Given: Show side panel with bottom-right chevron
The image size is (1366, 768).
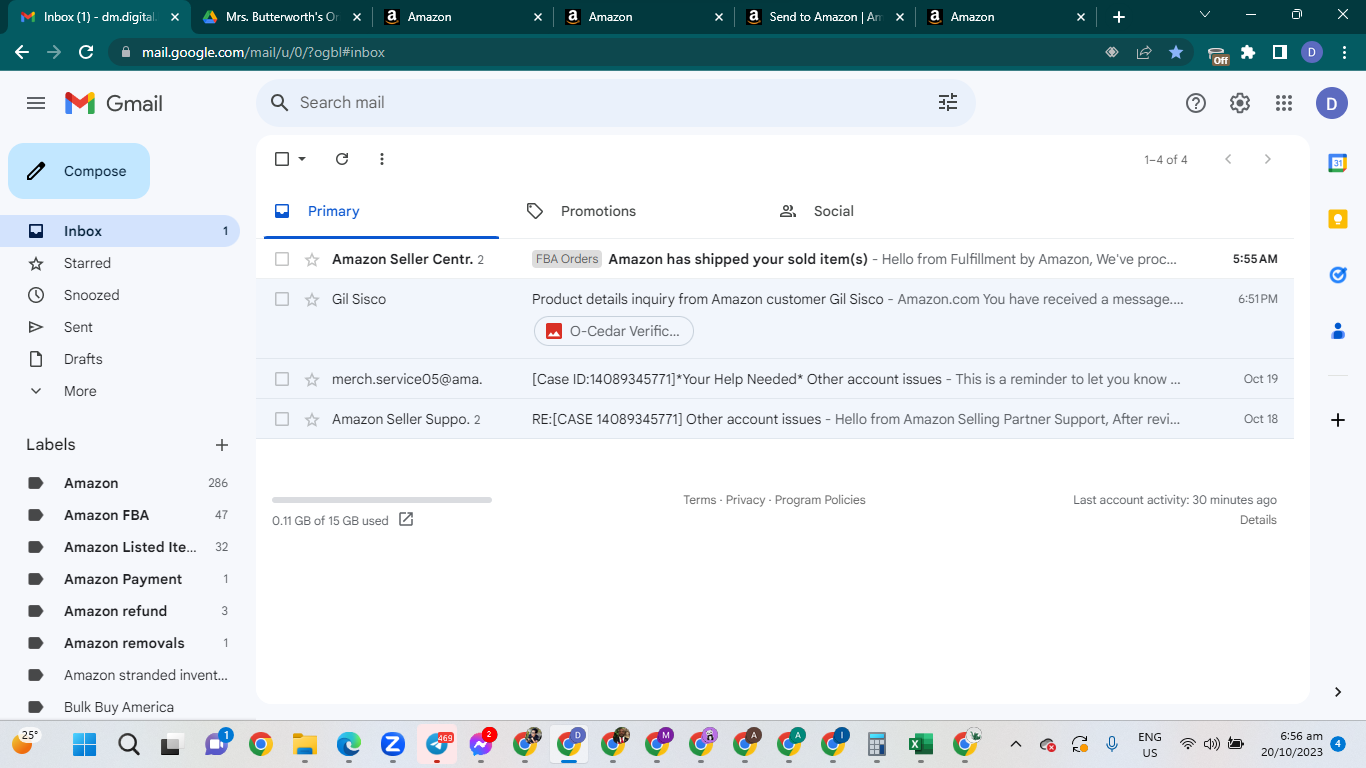Looking at the screenshot, I should click(x=1338, y=692).
